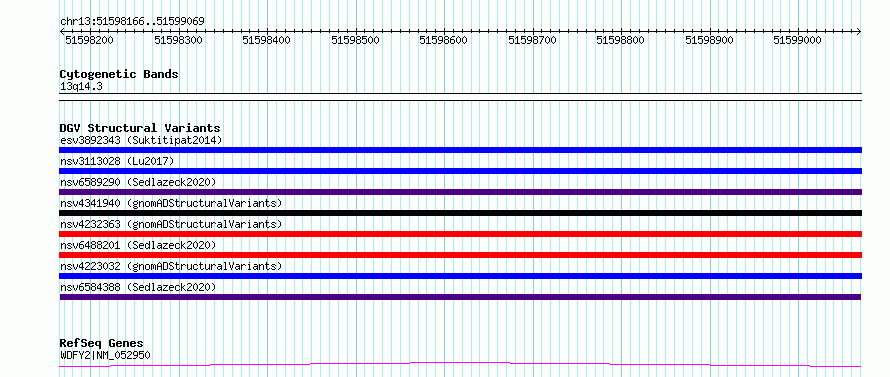This screenshot has height=377, width=890.
Task: Click ruler position 51598400
Action: pos(267,40)
